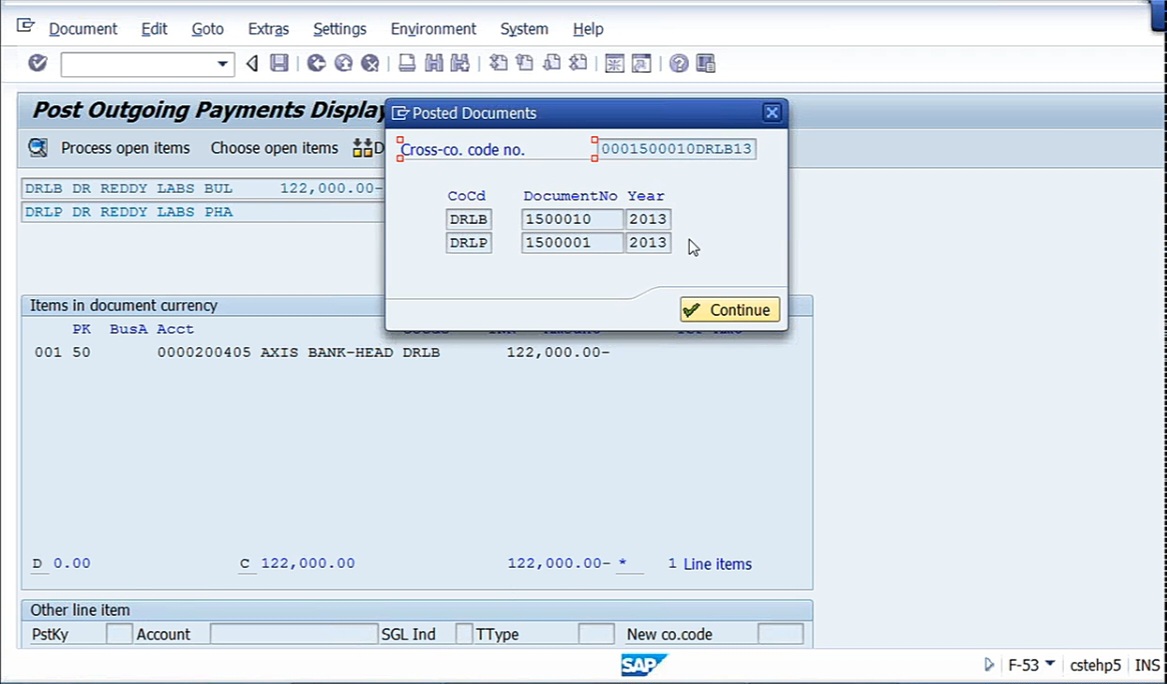
Task: Click the Generate Shortcut icon
Action: point(641,63)
